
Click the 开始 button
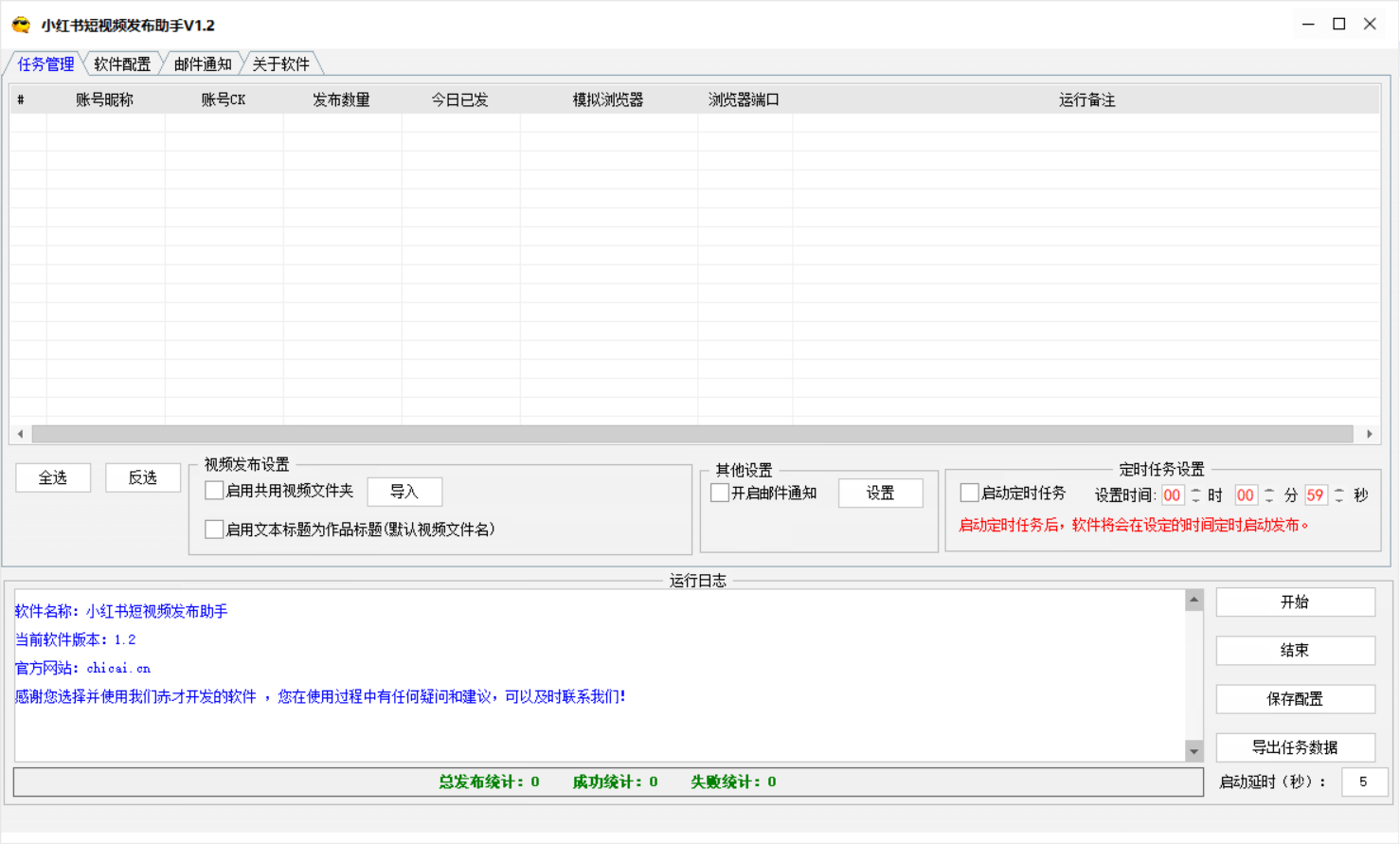[x=1295, y=602]
